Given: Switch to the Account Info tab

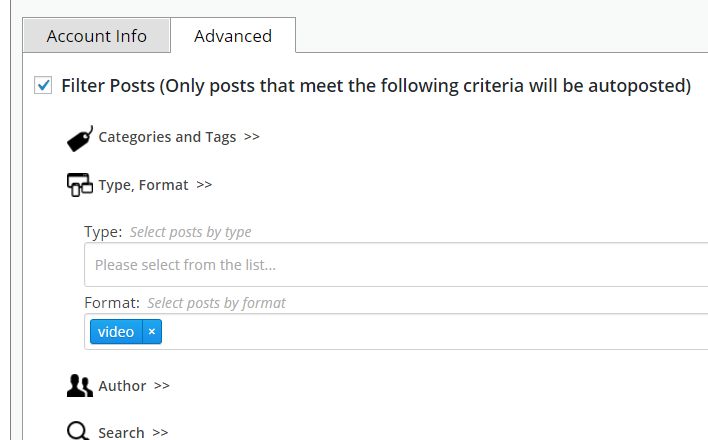Looking at the screenshot, I should tap(97, 36).
